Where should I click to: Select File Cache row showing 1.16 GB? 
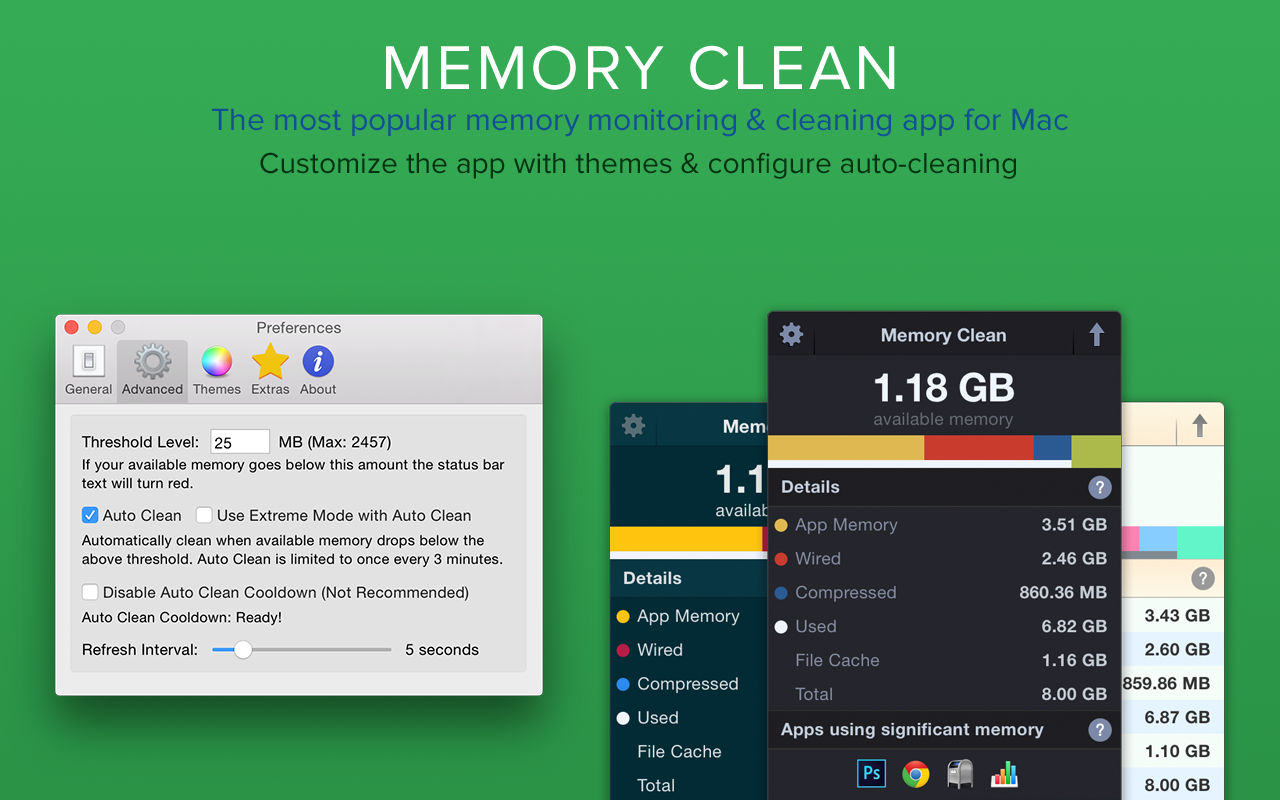[944, 661]
